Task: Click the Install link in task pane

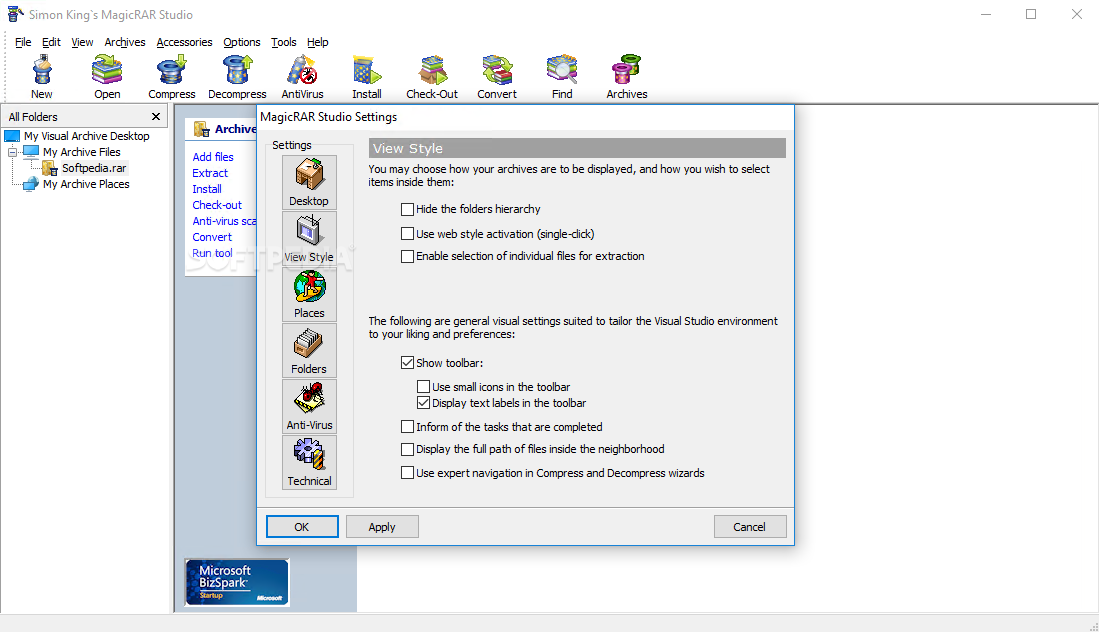Action: pos(207,189)
